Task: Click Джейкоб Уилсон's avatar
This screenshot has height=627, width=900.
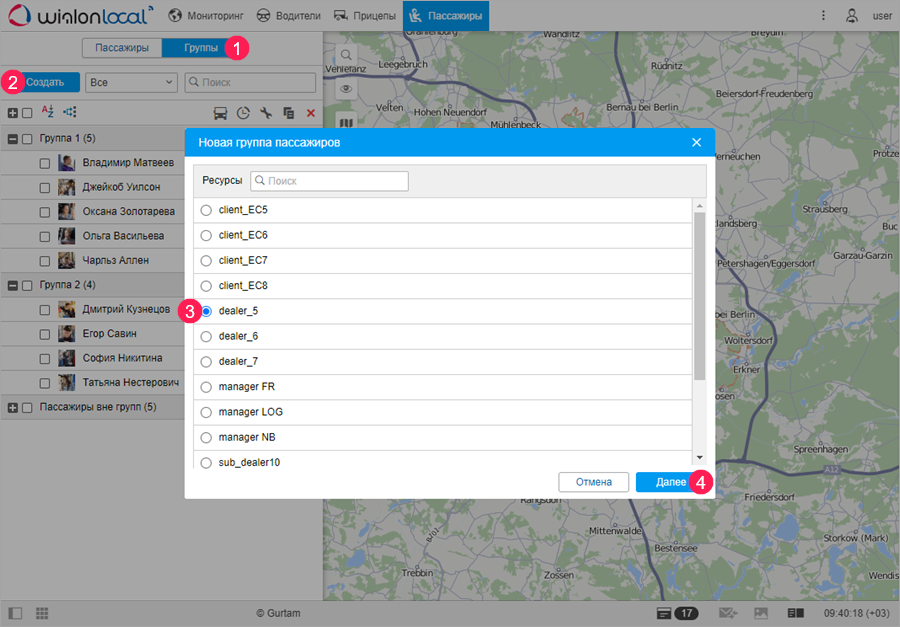Action: (67, 187)
